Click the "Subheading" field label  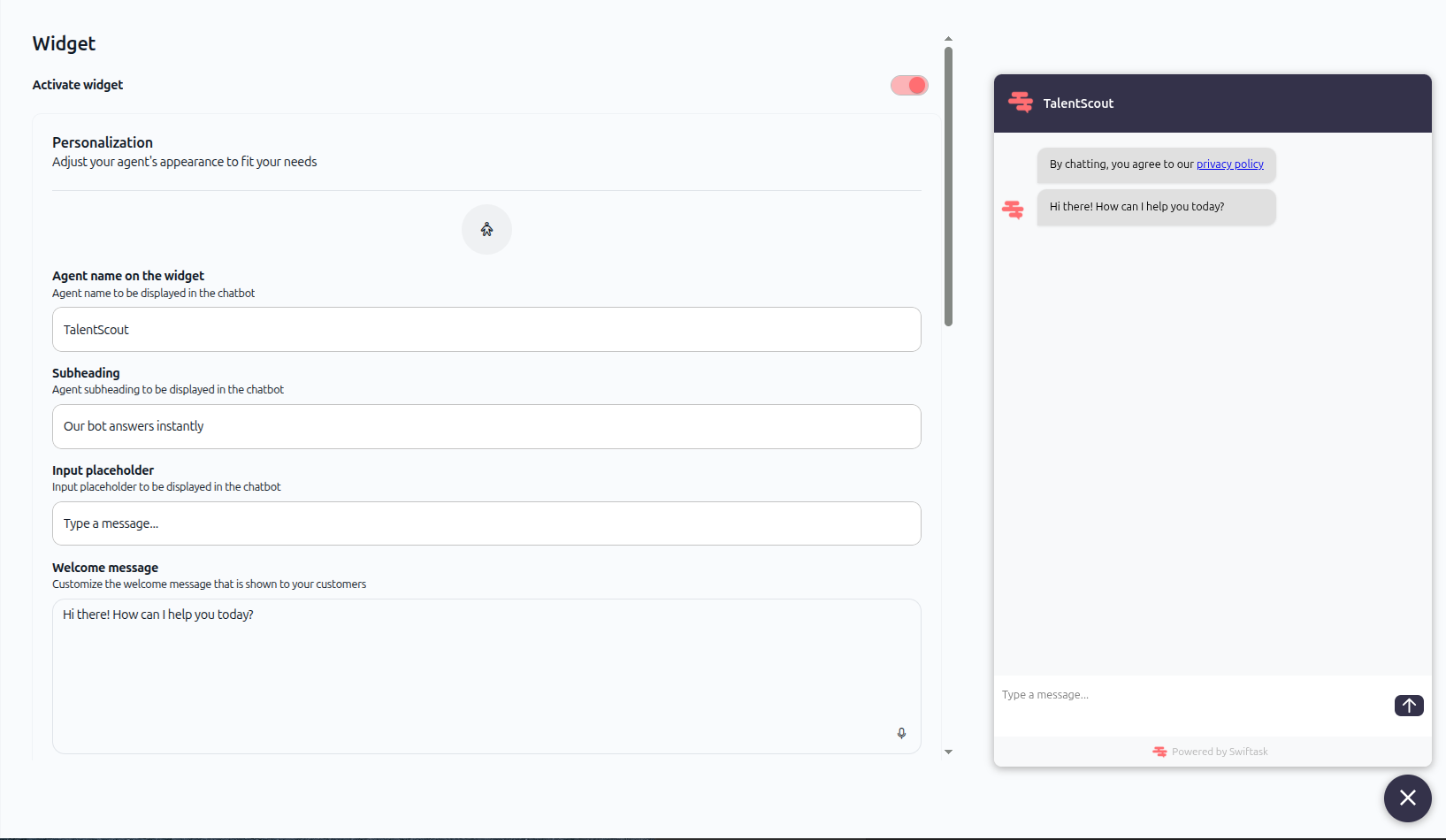[86, 373]
